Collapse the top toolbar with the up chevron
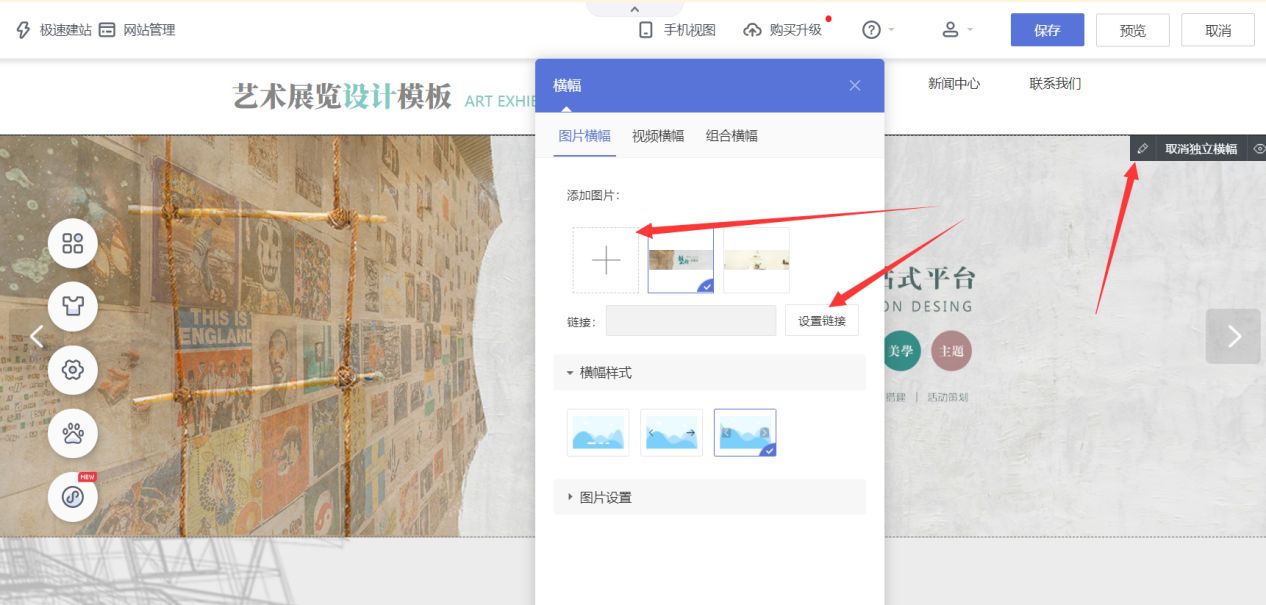Screen dimensions: 1266x605 [x=634, y=9]
